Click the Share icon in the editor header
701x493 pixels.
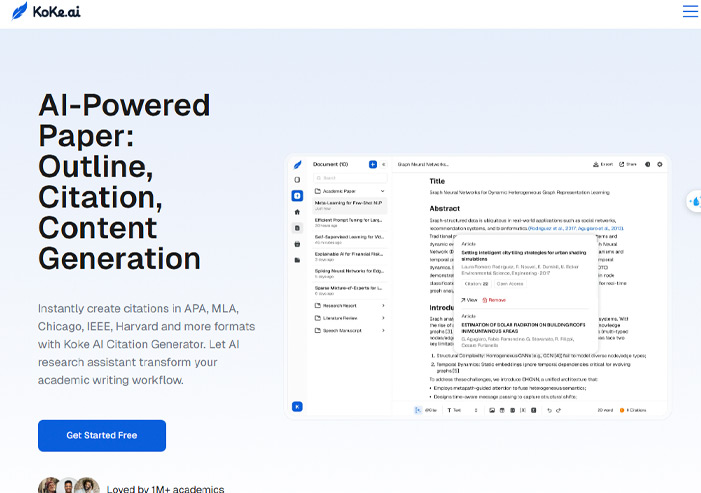point(627,164)
